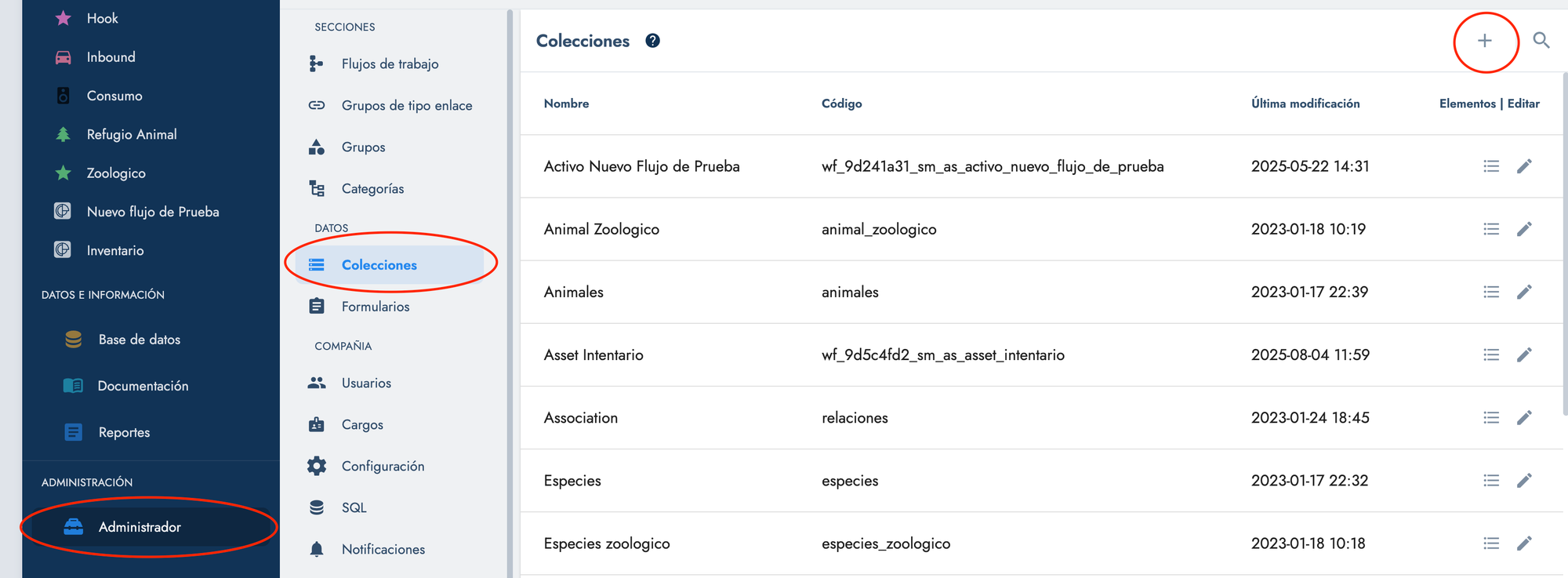
Task: Select Formularios in the Datos menu
Action: (x=376, y=307)
